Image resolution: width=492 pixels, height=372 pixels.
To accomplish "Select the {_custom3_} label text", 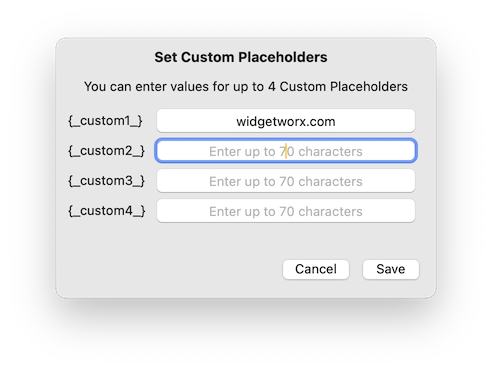I will (x=107, y=181).
